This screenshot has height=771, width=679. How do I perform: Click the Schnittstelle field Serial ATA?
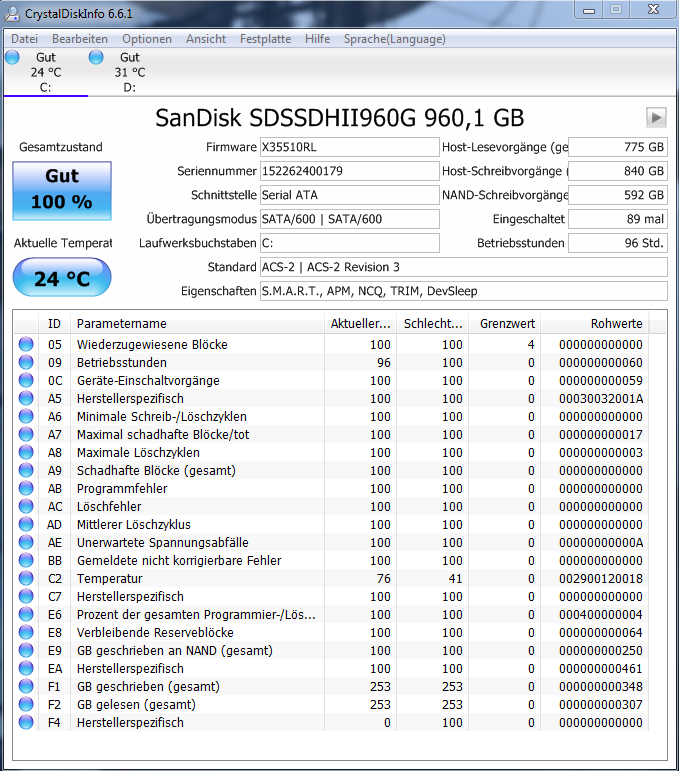click(350, 195)
